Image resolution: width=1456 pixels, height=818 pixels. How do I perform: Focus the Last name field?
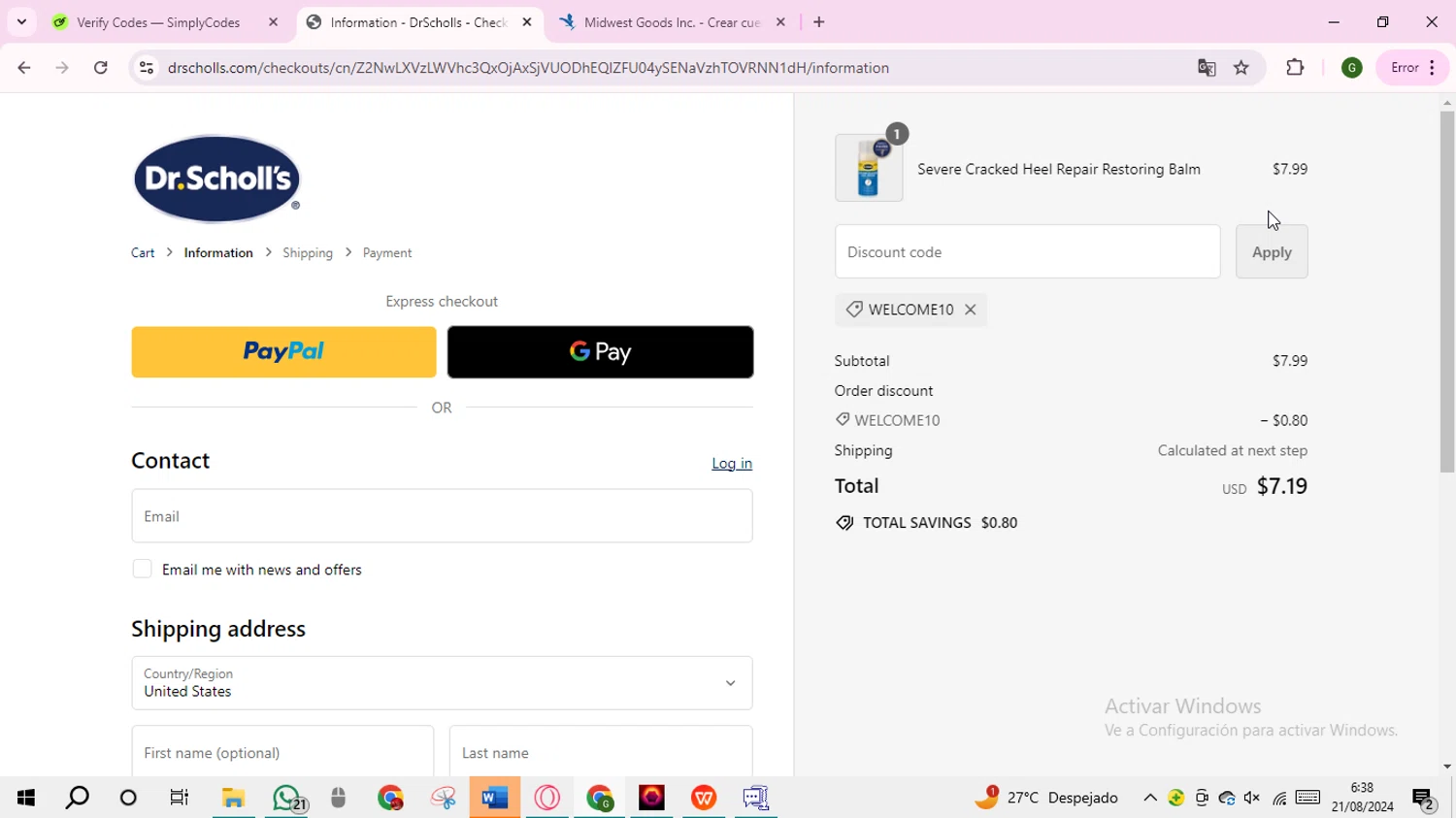pos(601,752)
